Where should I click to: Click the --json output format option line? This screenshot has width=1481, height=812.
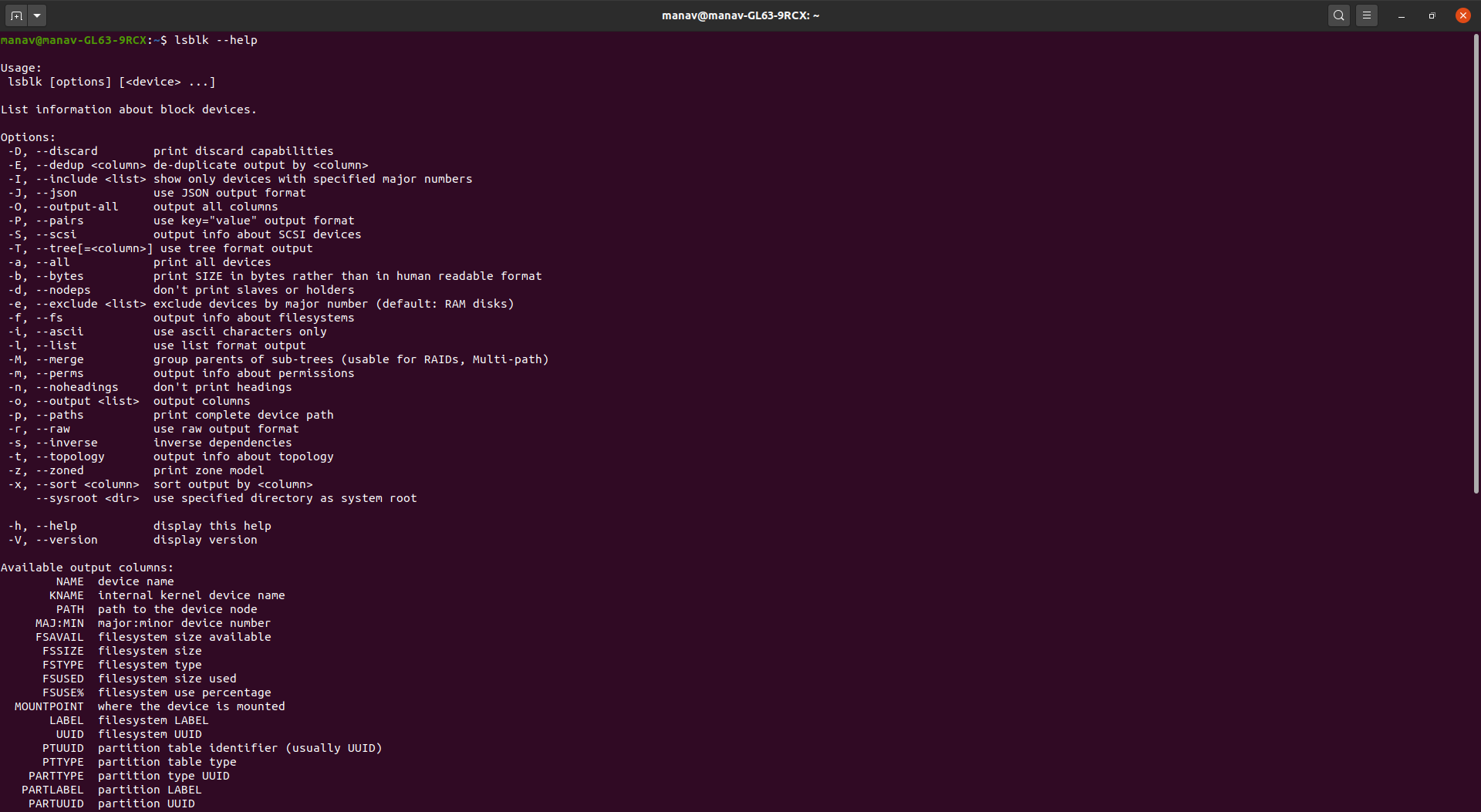coord(154,193)
